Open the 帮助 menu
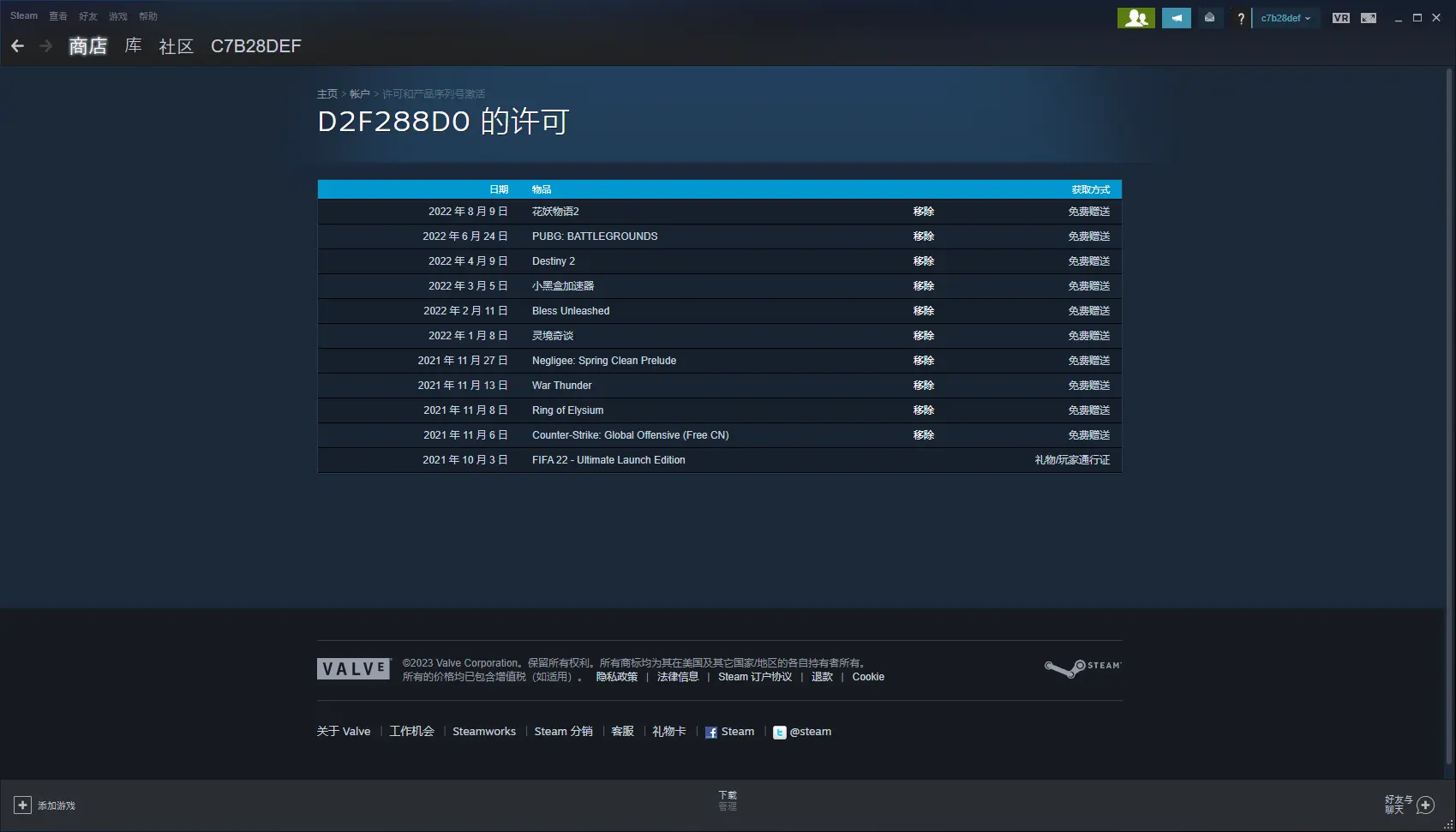The image size is (1456, 832). [148, 16]
